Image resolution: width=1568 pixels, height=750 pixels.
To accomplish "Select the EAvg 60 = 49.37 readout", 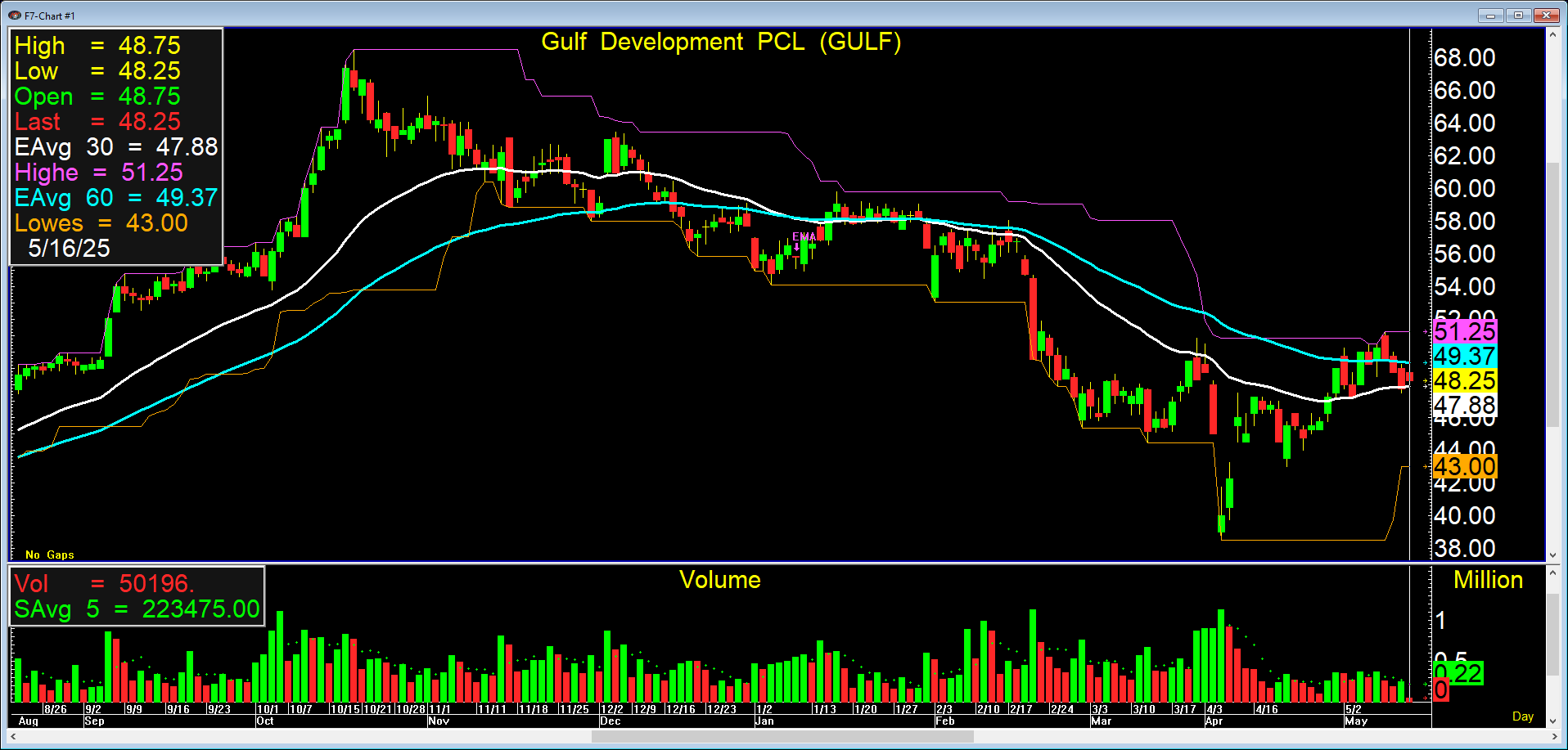I will point(116,197).
